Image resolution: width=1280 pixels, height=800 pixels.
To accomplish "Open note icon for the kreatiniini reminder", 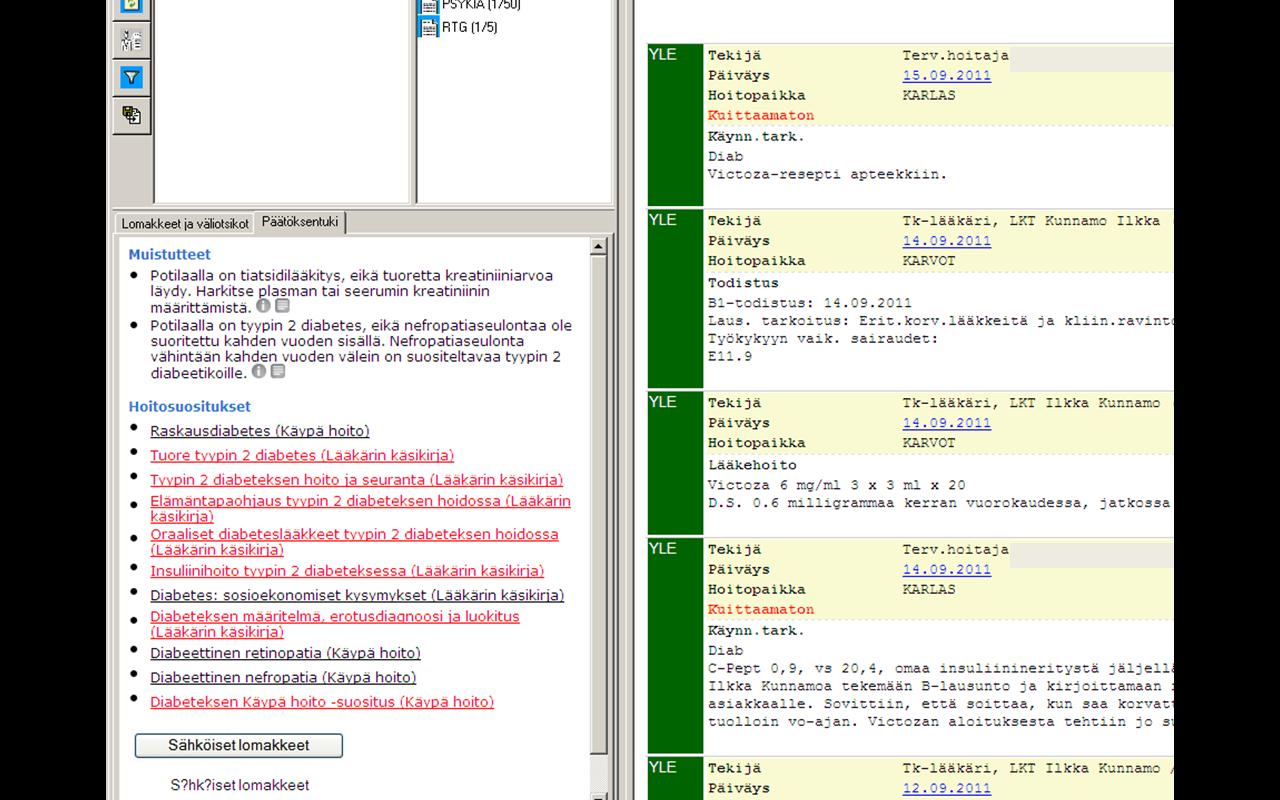I will (282, 306).
